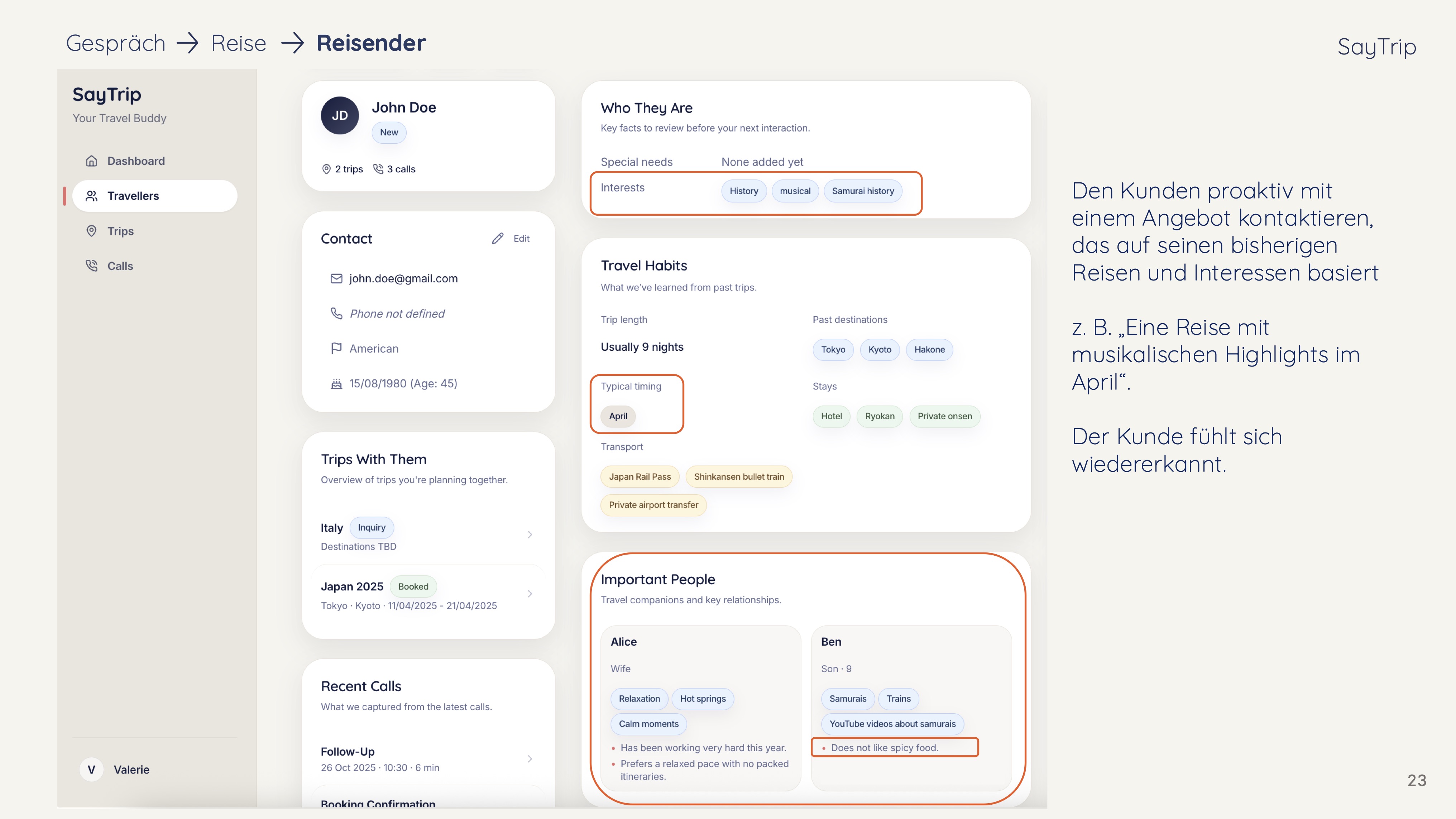The image size is (1456, 819).
Task: Open the Japan 2025 trip chevron
Action: [x=530, y=594]
